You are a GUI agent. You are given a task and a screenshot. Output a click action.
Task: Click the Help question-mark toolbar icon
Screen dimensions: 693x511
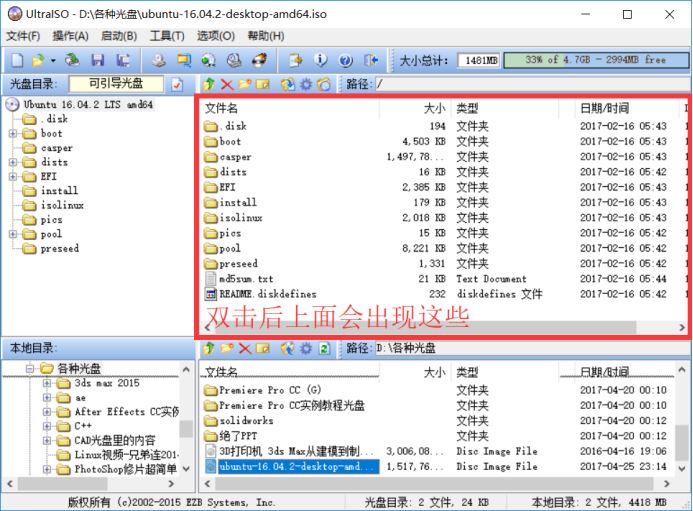[346, 60]
